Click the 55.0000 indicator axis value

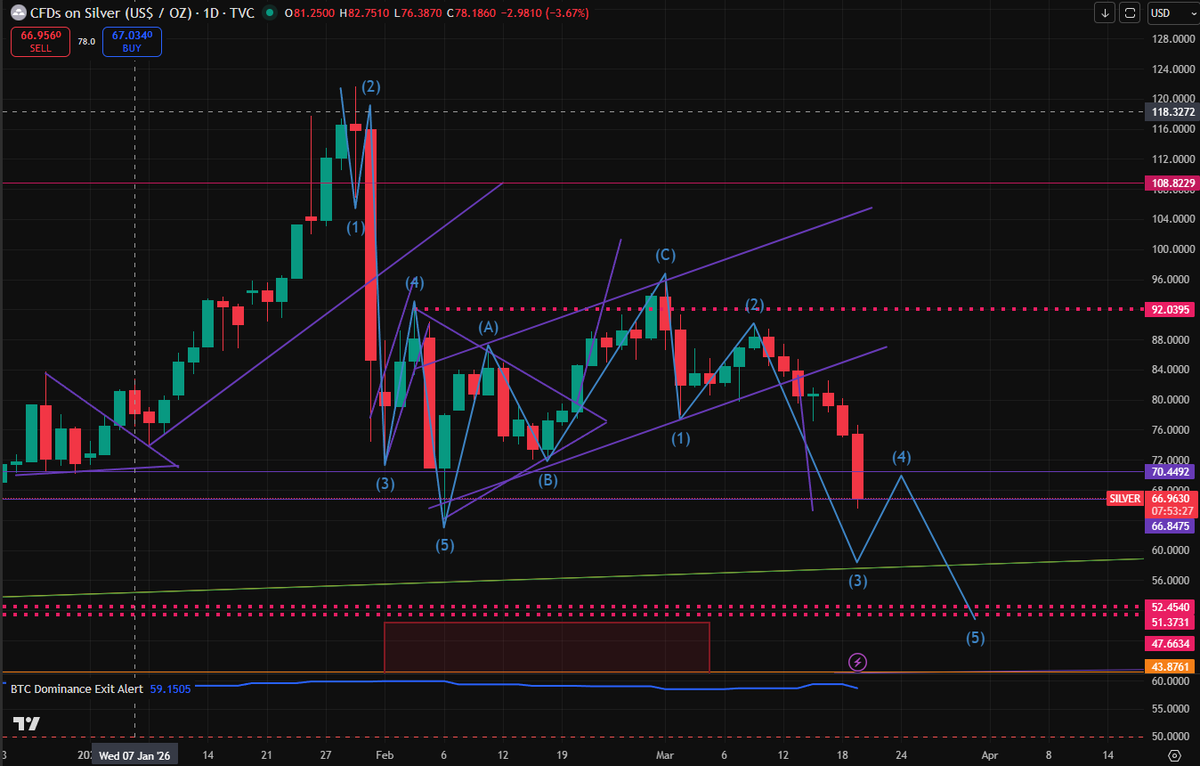(x=1171, y=708)
